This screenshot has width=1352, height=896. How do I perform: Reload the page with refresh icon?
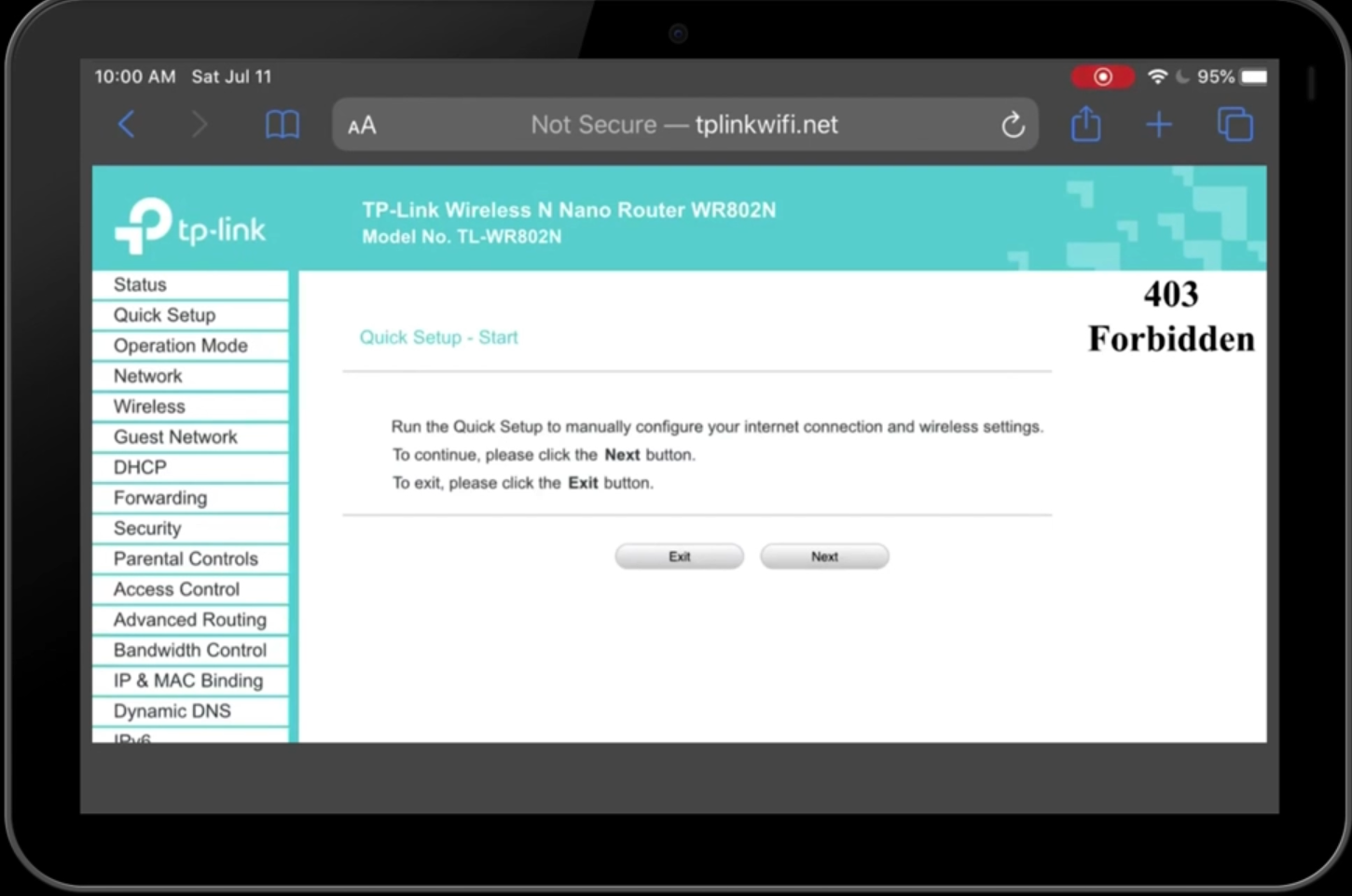pos(1013,125)
